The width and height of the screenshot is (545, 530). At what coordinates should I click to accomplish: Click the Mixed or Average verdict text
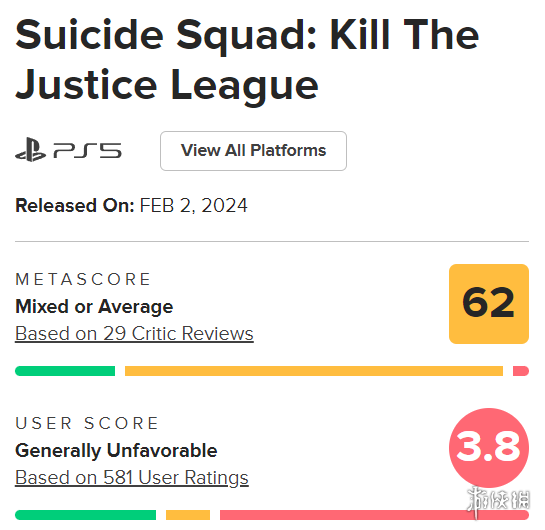tap(94, 307)
